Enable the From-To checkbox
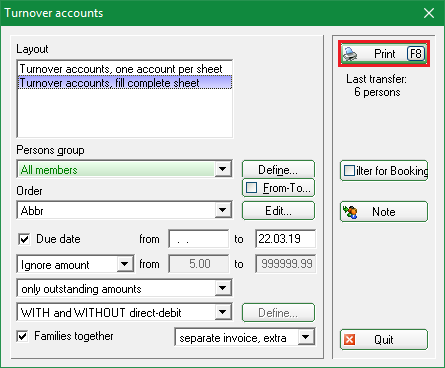Viewport: 445px width, 368px height. pyautogui.click(x=251, y=188)
